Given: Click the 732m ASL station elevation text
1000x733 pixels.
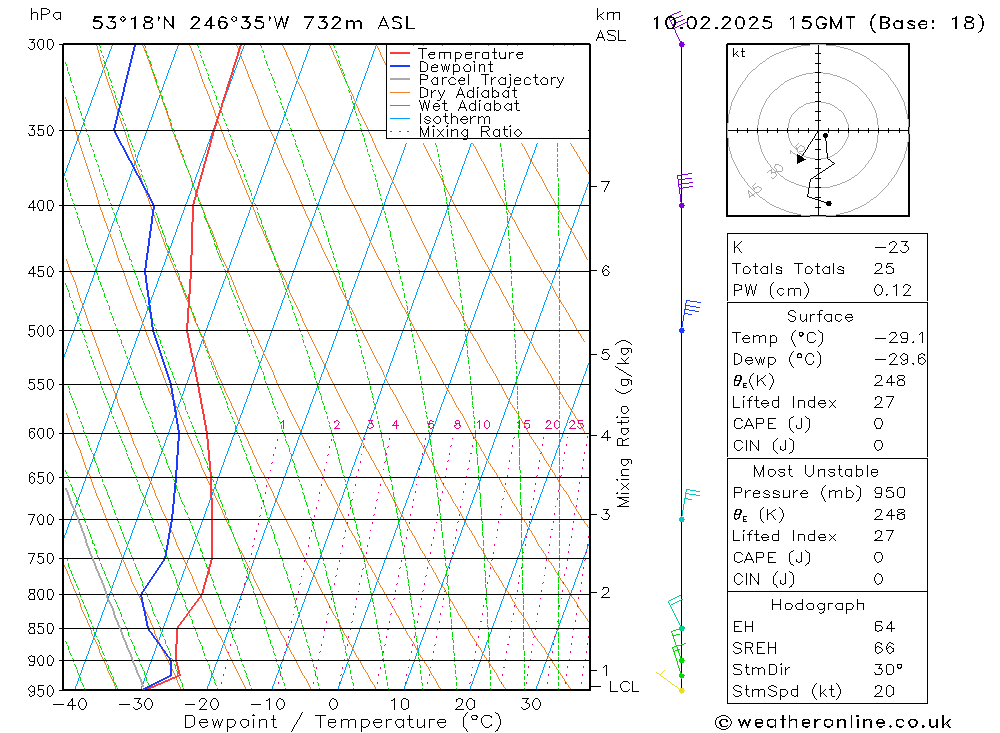Looking at the screenshot, I should pyautogui.click(x=359, y=23).
